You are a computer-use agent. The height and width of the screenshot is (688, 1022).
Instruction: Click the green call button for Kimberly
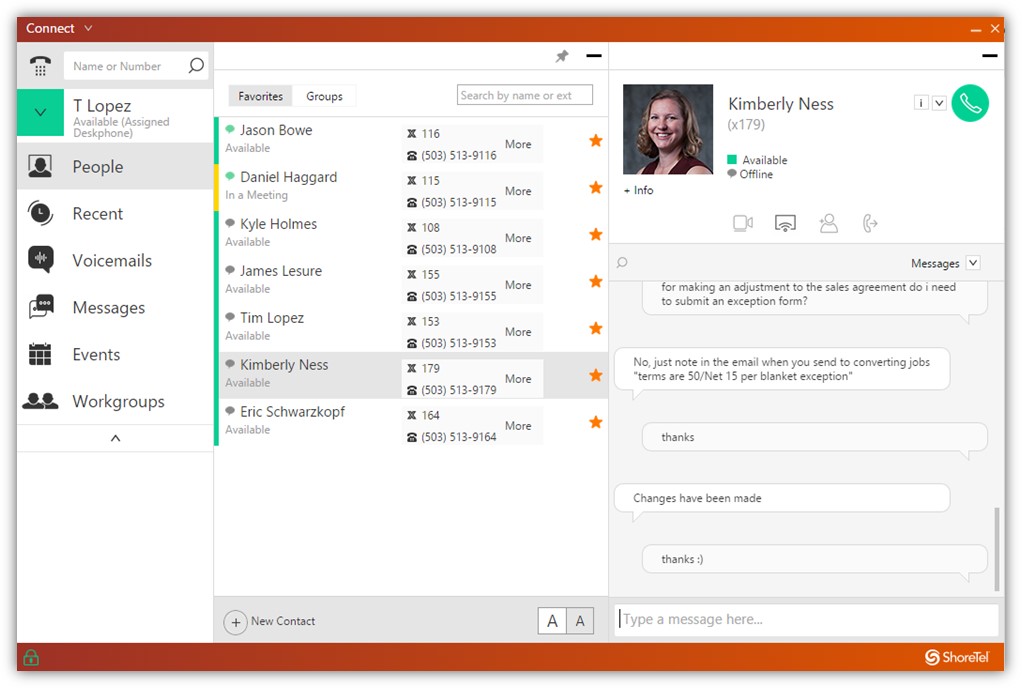(969, 102)
